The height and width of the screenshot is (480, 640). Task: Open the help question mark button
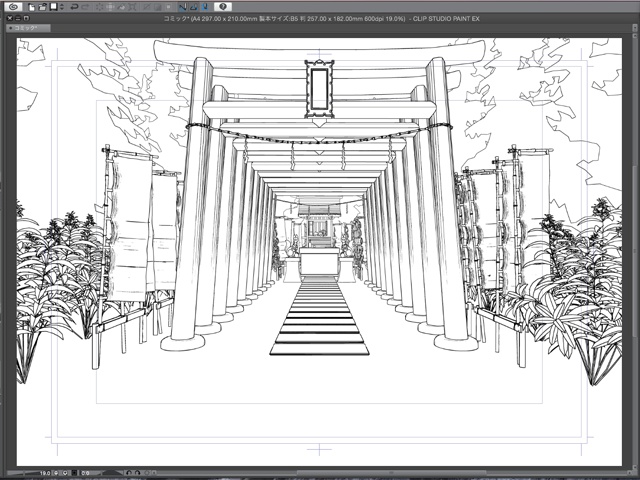click(x=223, y=7)
